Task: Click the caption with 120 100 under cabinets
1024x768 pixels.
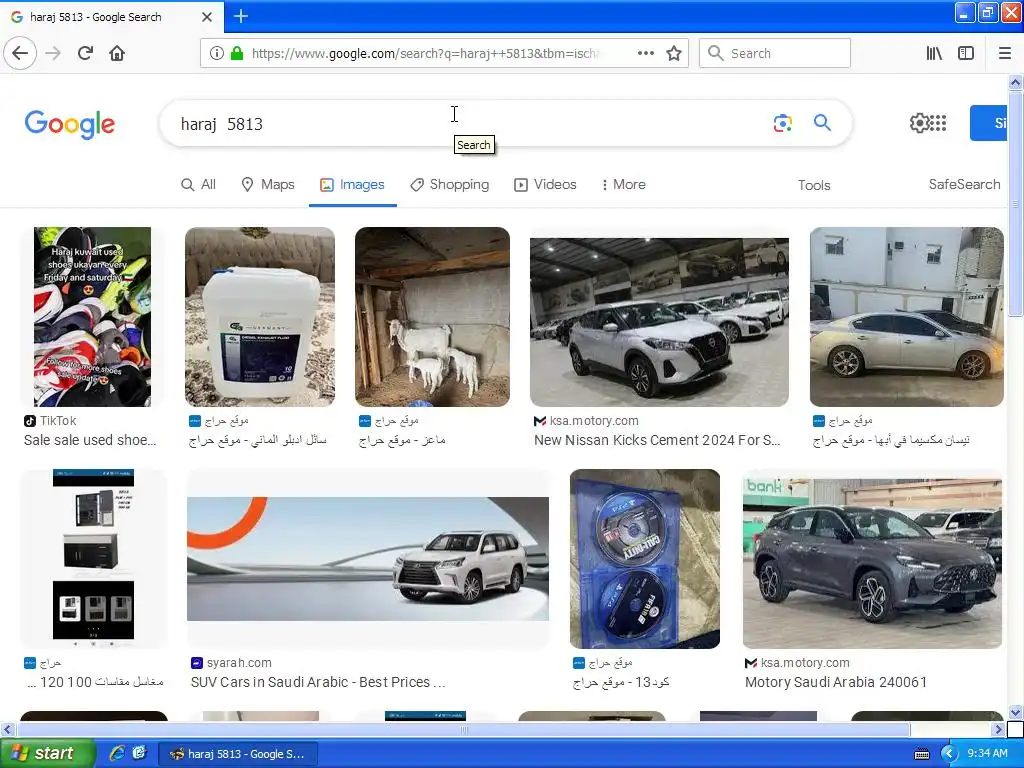Action: [x=95, y=682]
